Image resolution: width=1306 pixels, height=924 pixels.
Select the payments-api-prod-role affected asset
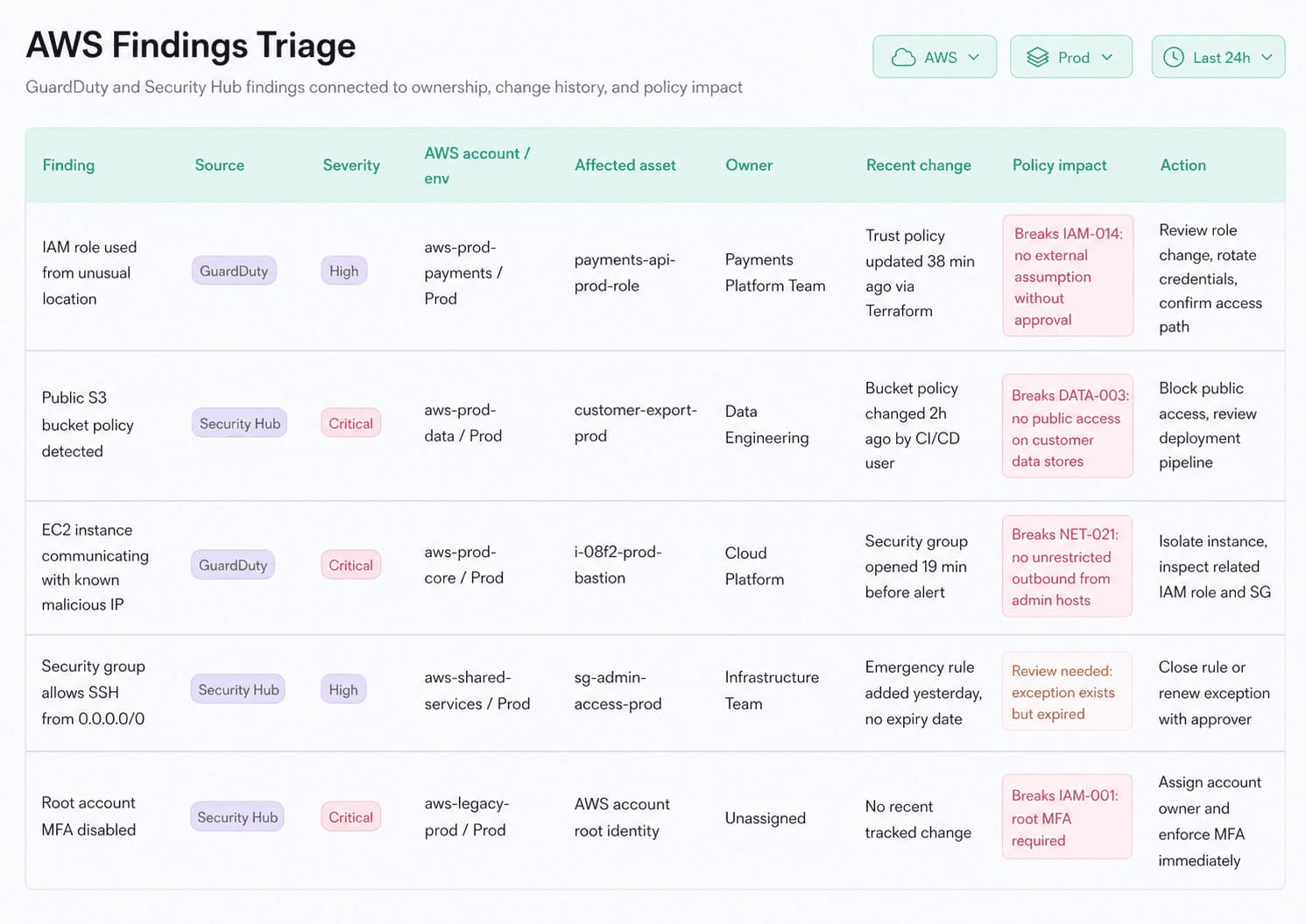[625, 272]
